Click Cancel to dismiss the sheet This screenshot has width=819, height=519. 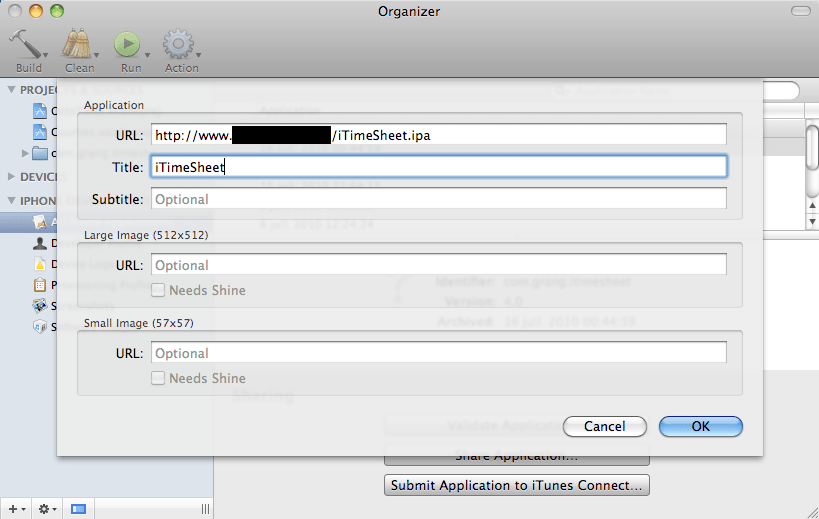[x=604, y=426]
